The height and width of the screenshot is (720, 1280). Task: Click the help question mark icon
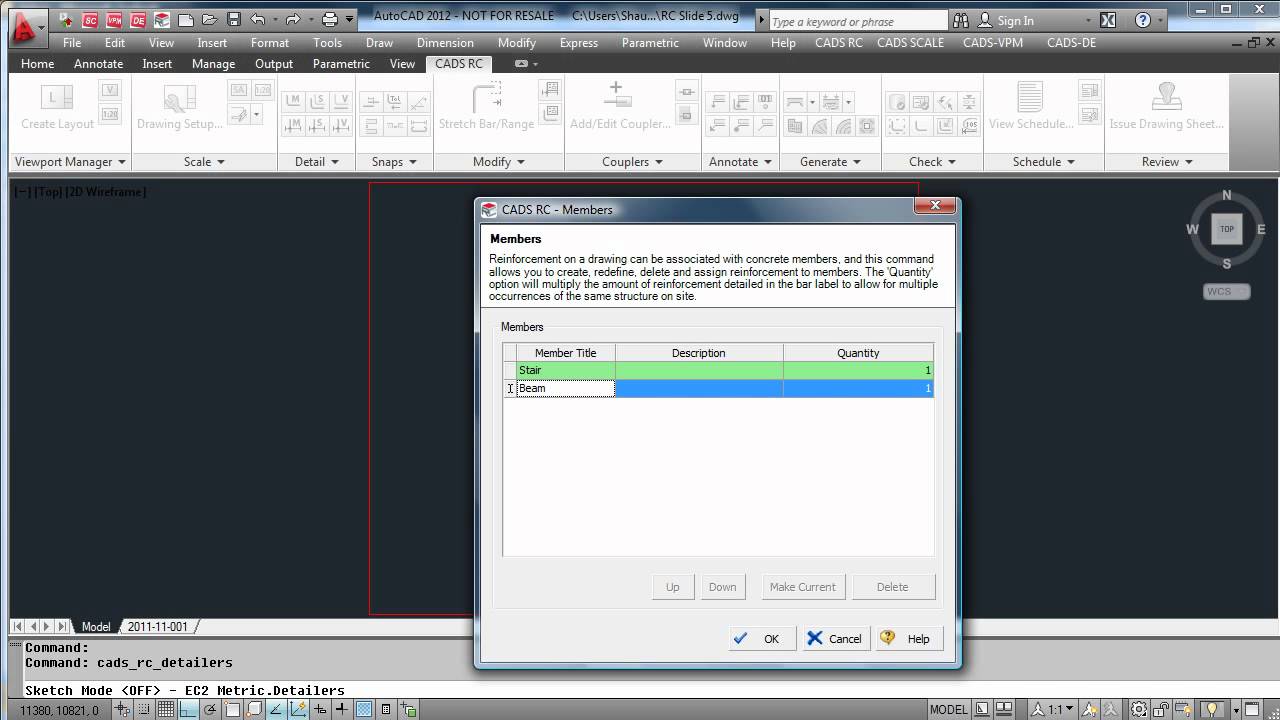coord(1141,20)
